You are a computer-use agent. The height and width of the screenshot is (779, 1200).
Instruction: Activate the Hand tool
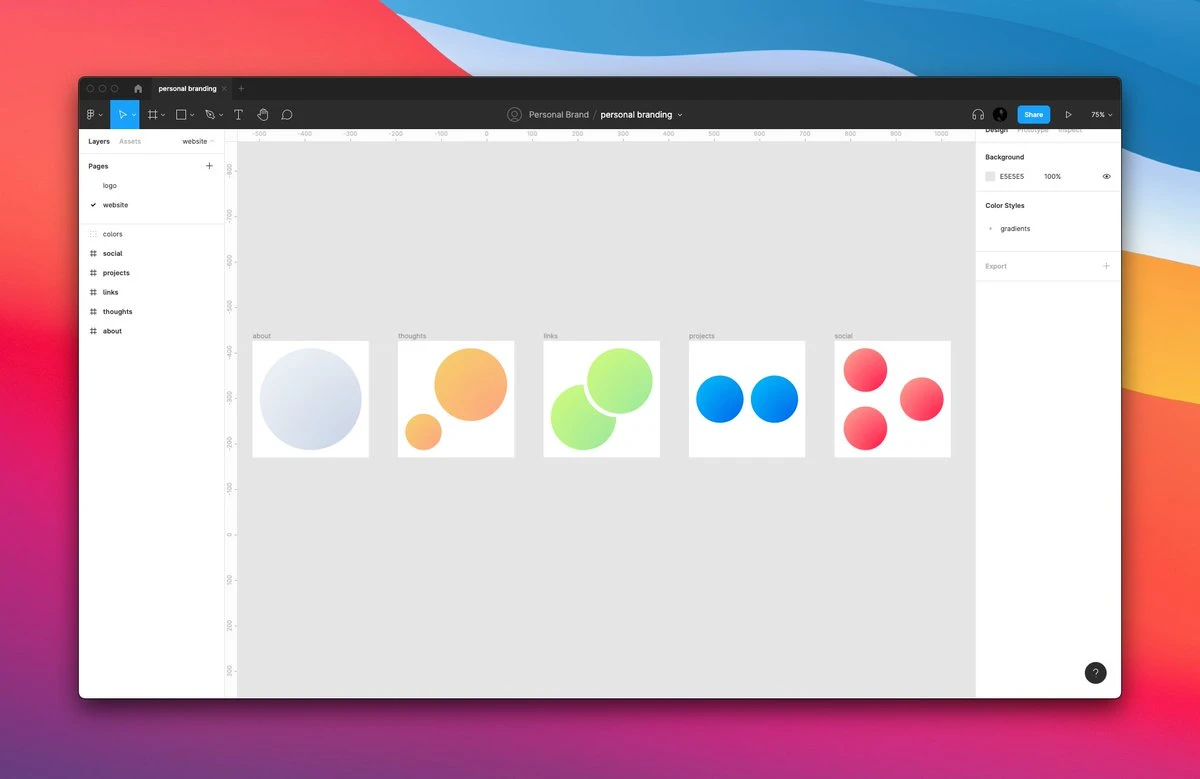coord(262,115)
